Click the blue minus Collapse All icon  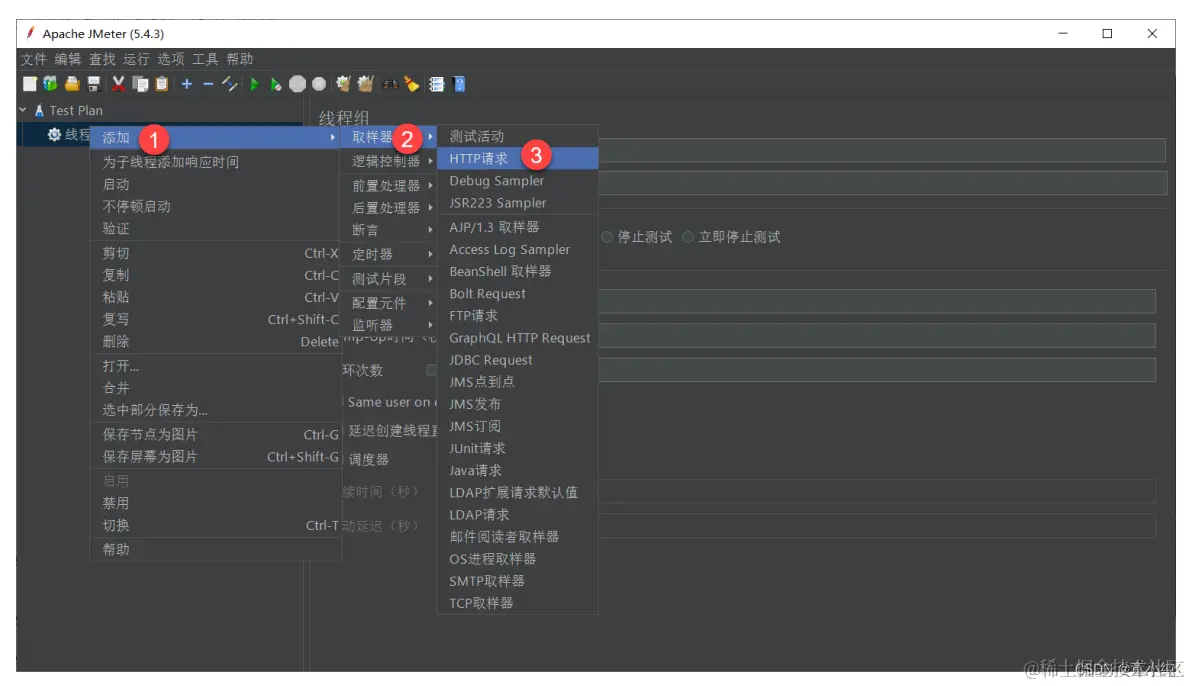click(x=208, y=84)
